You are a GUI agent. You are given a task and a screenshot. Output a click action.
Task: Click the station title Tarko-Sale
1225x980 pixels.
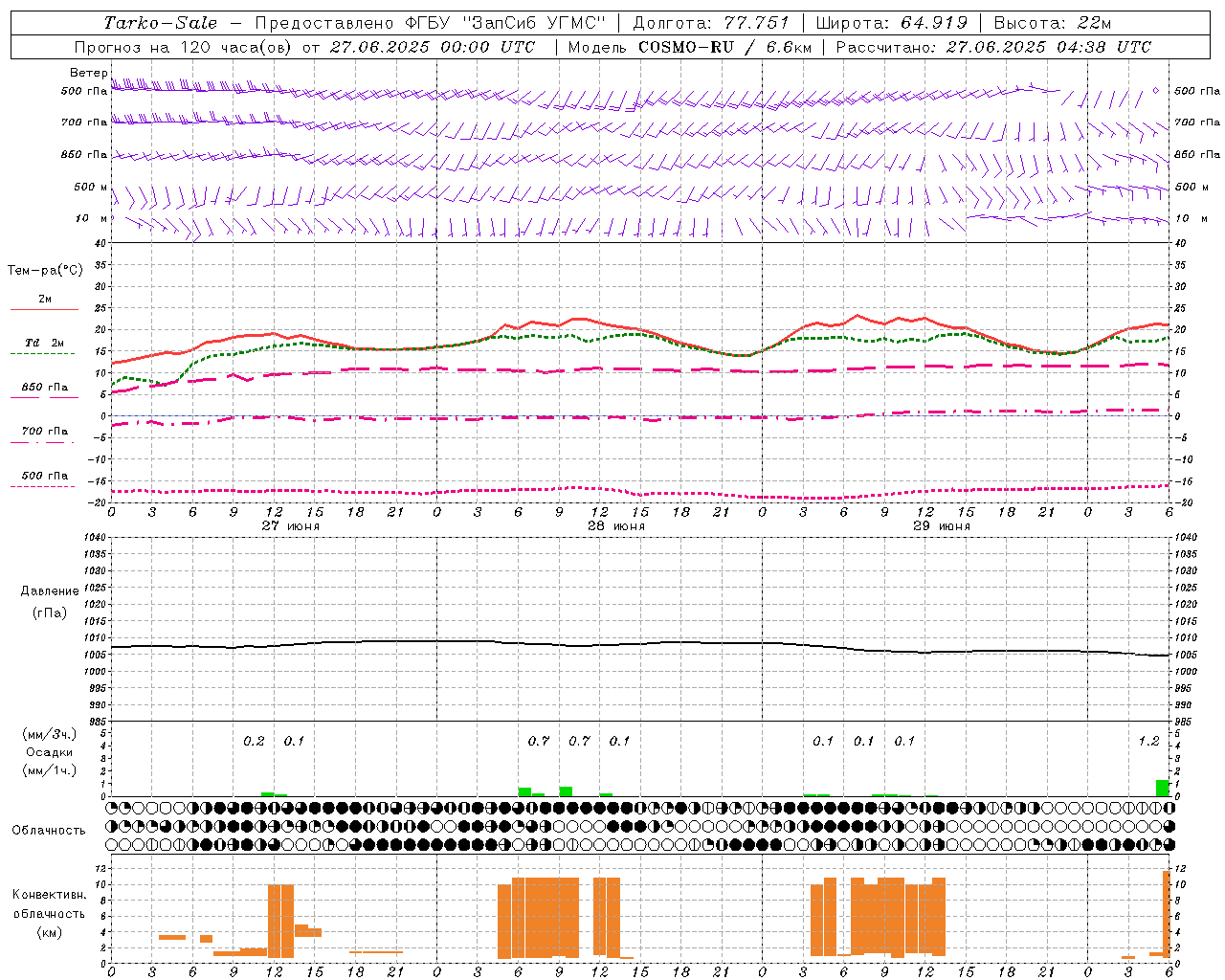[160, 23]
